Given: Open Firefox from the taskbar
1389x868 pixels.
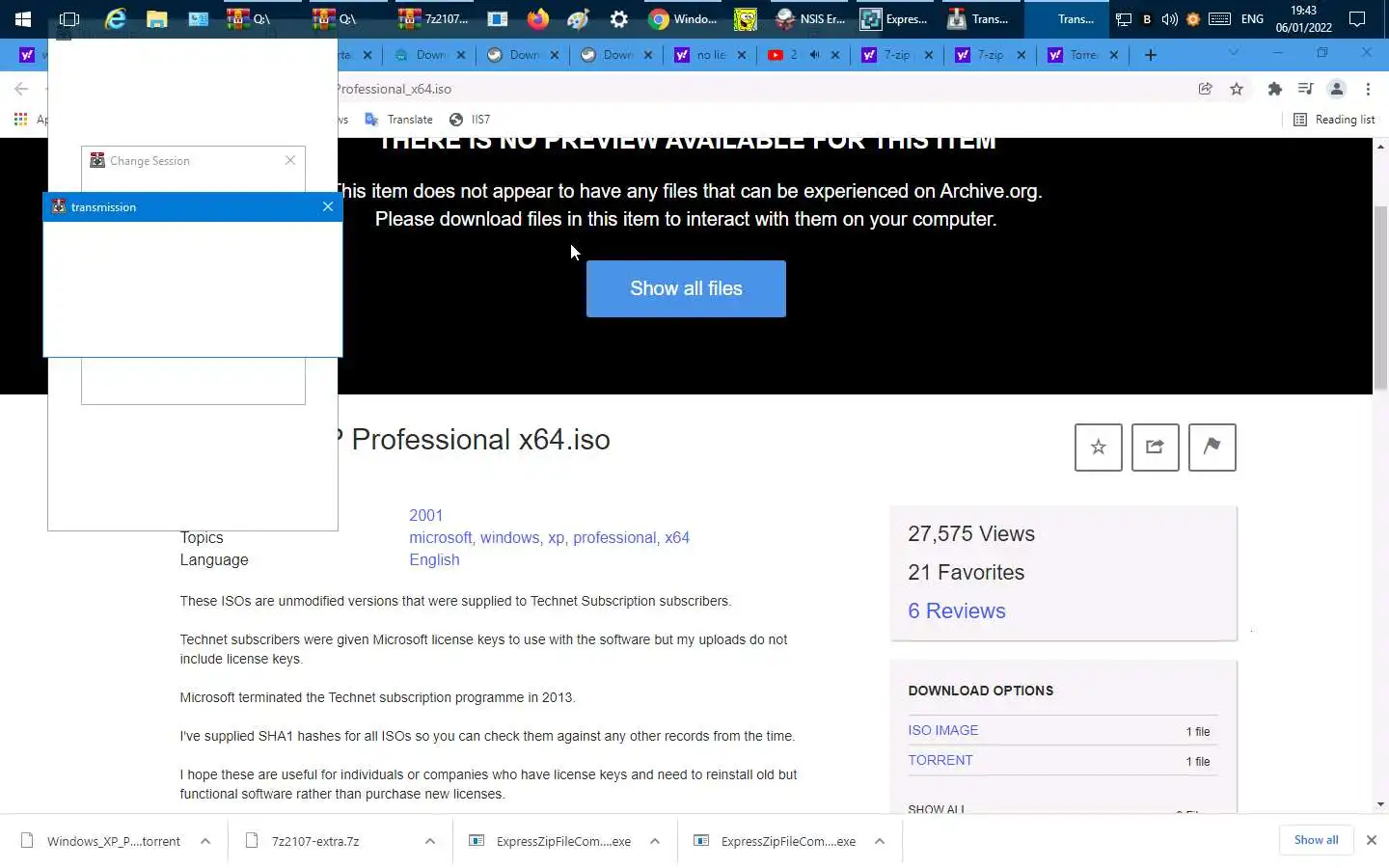Looking at the screenshot, I should [538, 18].
